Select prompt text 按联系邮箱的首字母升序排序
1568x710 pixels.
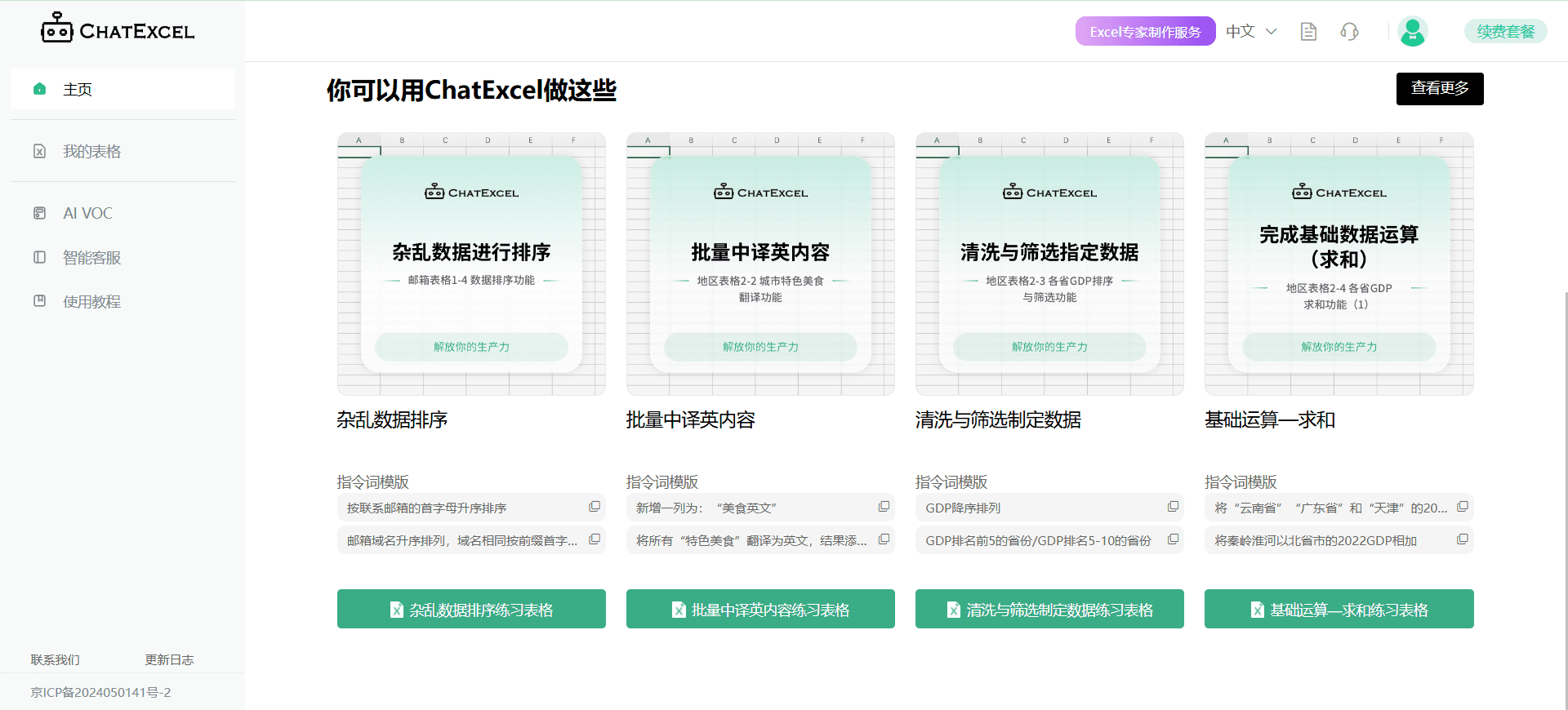pos(426,508)
